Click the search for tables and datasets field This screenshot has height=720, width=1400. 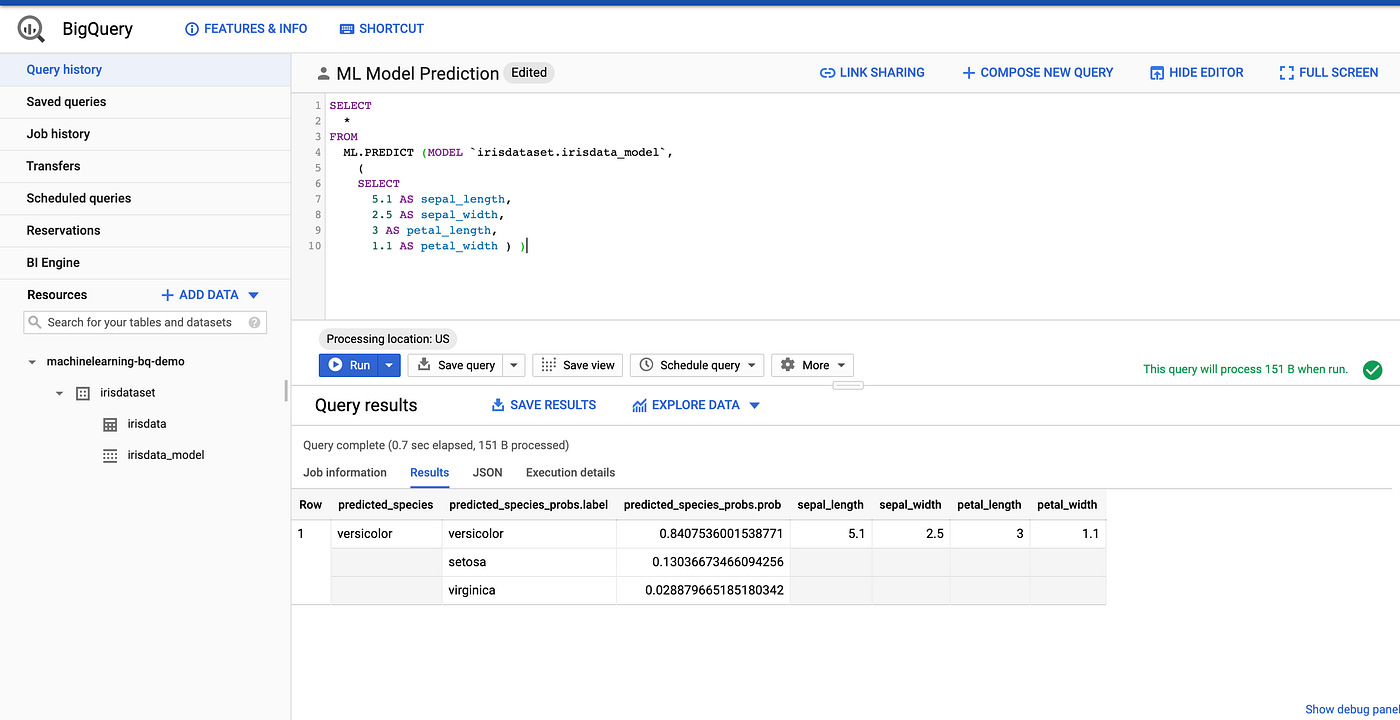point(140,322)
